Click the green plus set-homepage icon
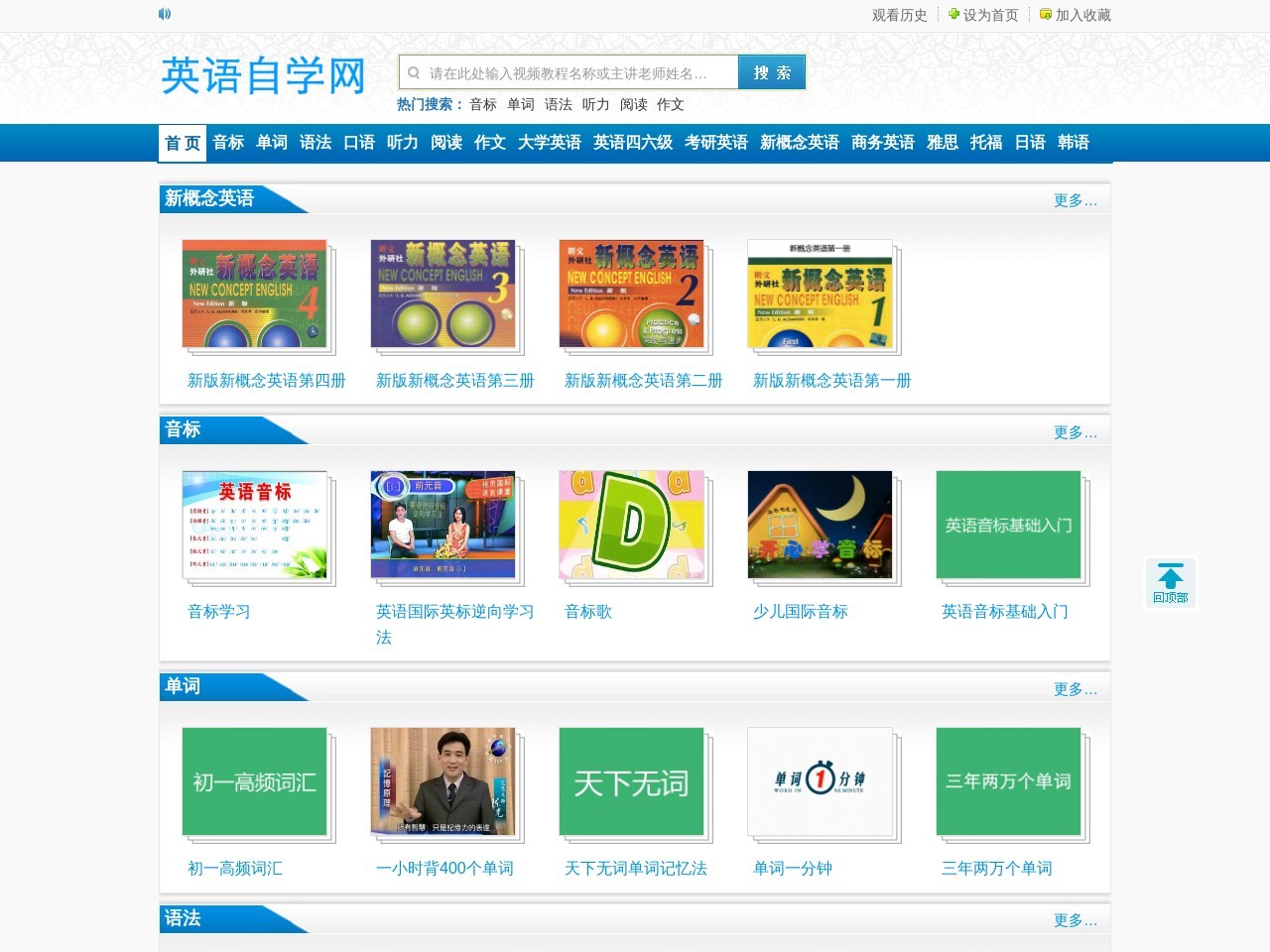This screenshot has width=1270, height=952. pyautogui.click(x=953, y=15)
